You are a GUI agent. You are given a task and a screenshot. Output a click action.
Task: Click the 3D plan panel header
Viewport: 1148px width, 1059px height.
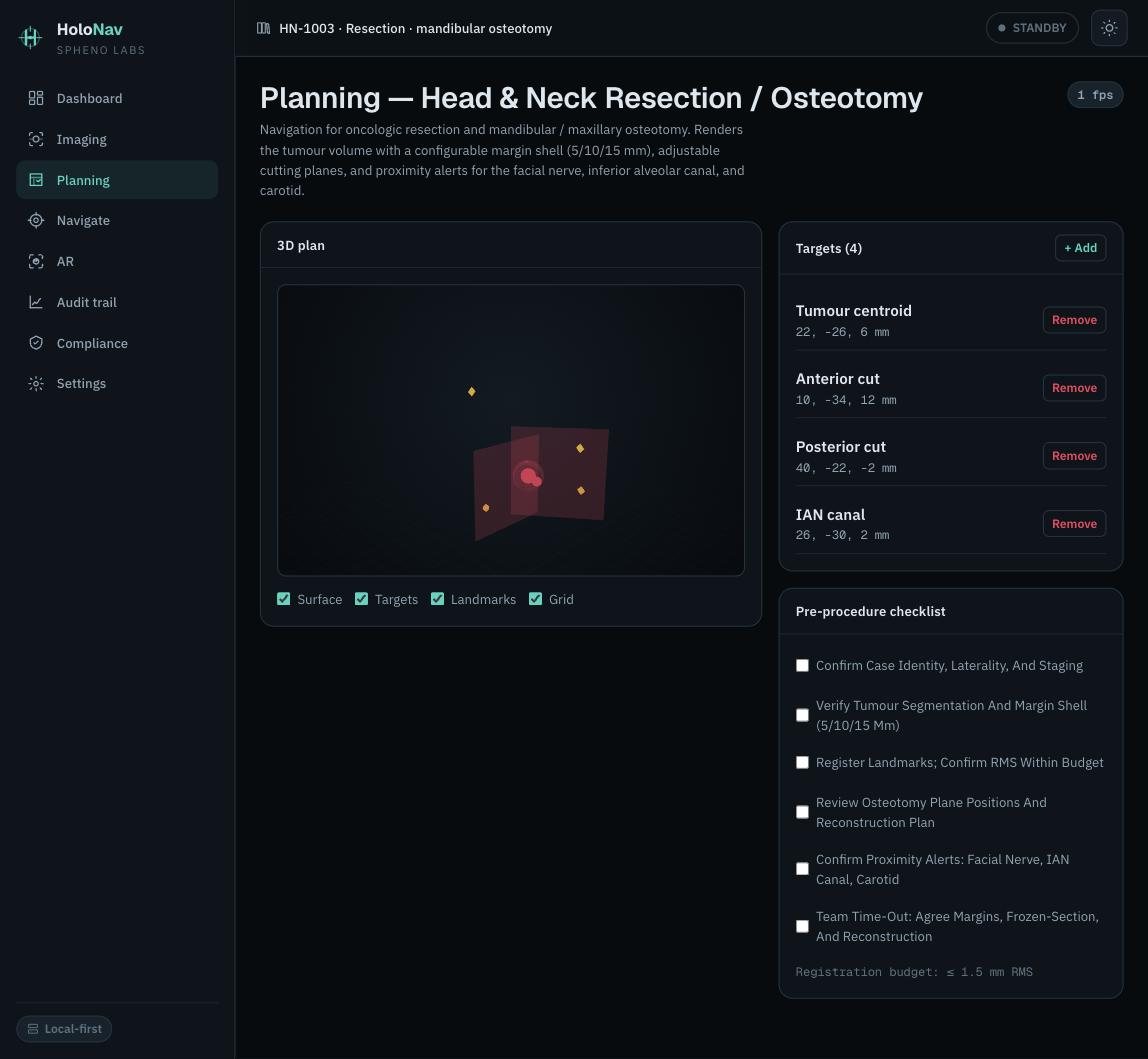[x=510, y=245]
